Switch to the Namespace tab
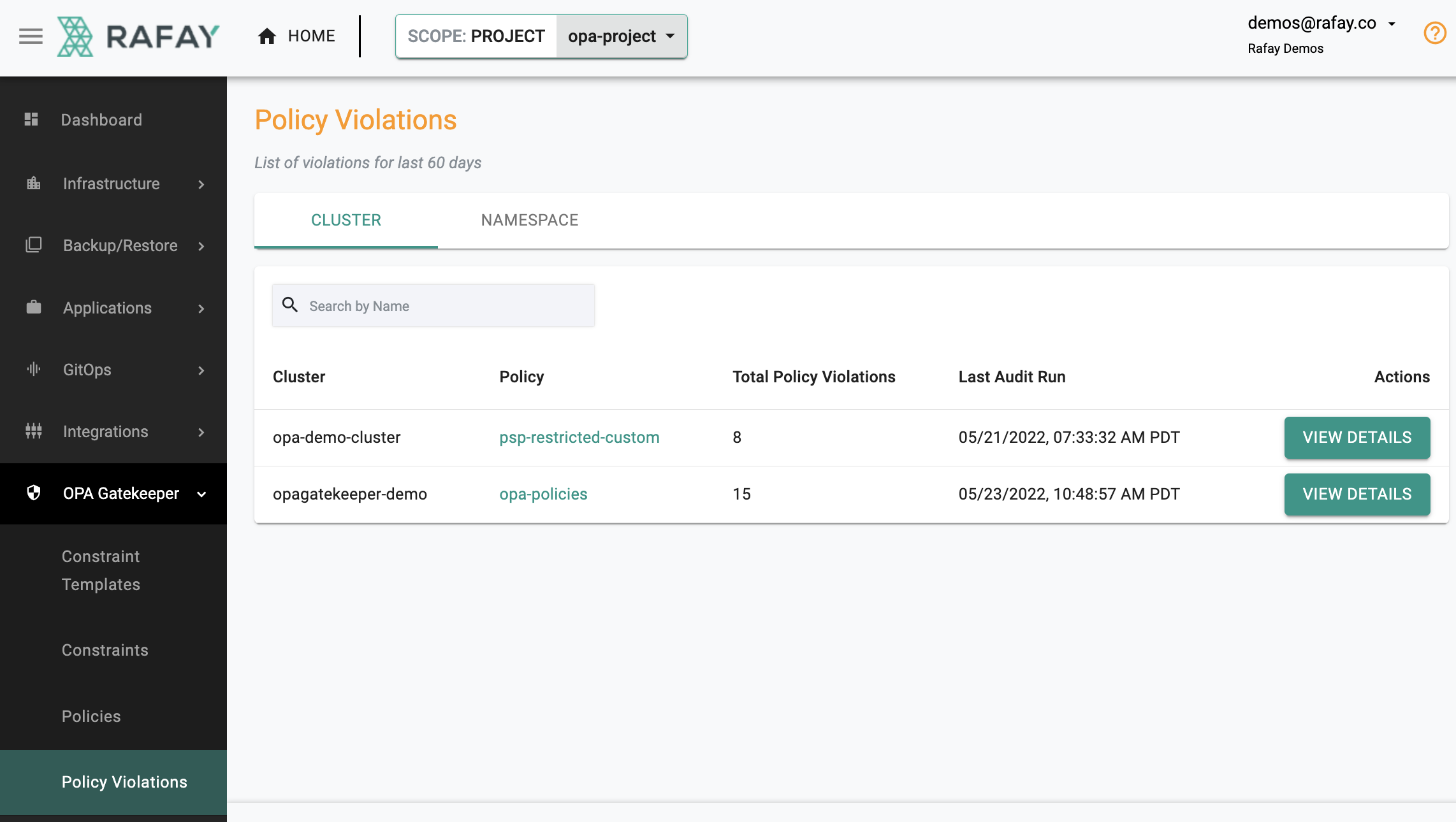 529,220
